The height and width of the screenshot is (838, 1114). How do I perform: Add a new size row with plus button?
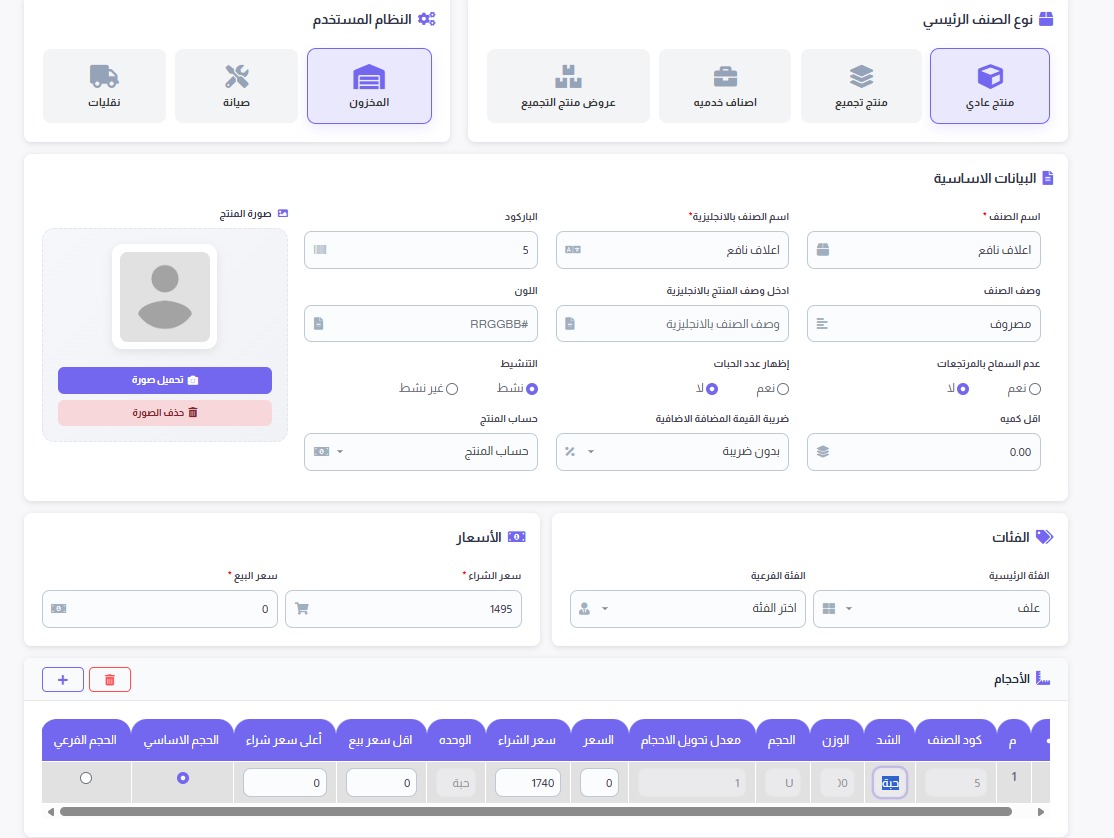click(63, 680)
